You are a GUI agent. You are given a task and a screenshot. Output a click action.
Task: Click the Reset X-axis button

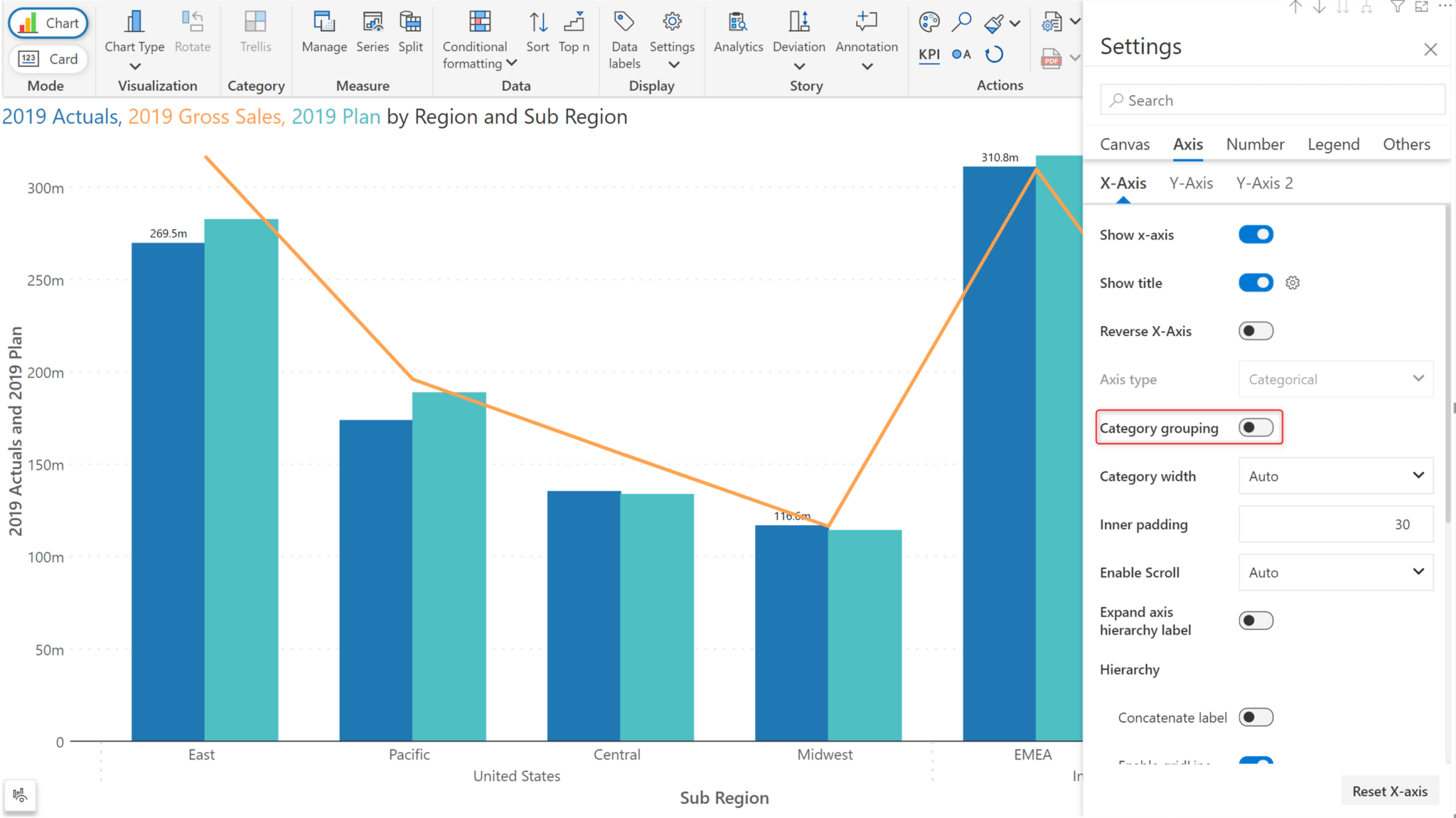coord(1390,790)
